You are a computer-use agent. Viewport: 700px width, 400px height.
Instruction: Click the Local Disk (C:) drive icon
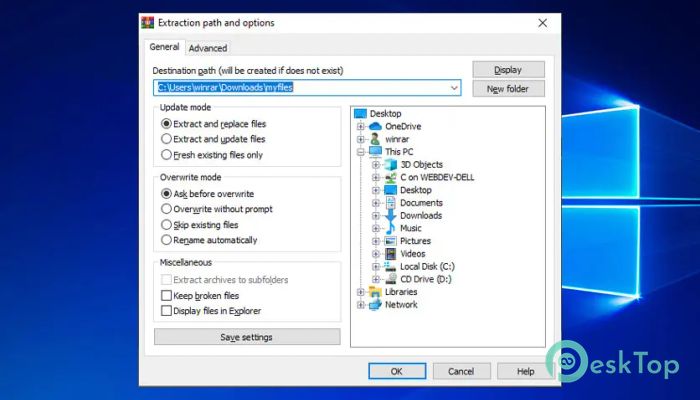click(391, 267)
